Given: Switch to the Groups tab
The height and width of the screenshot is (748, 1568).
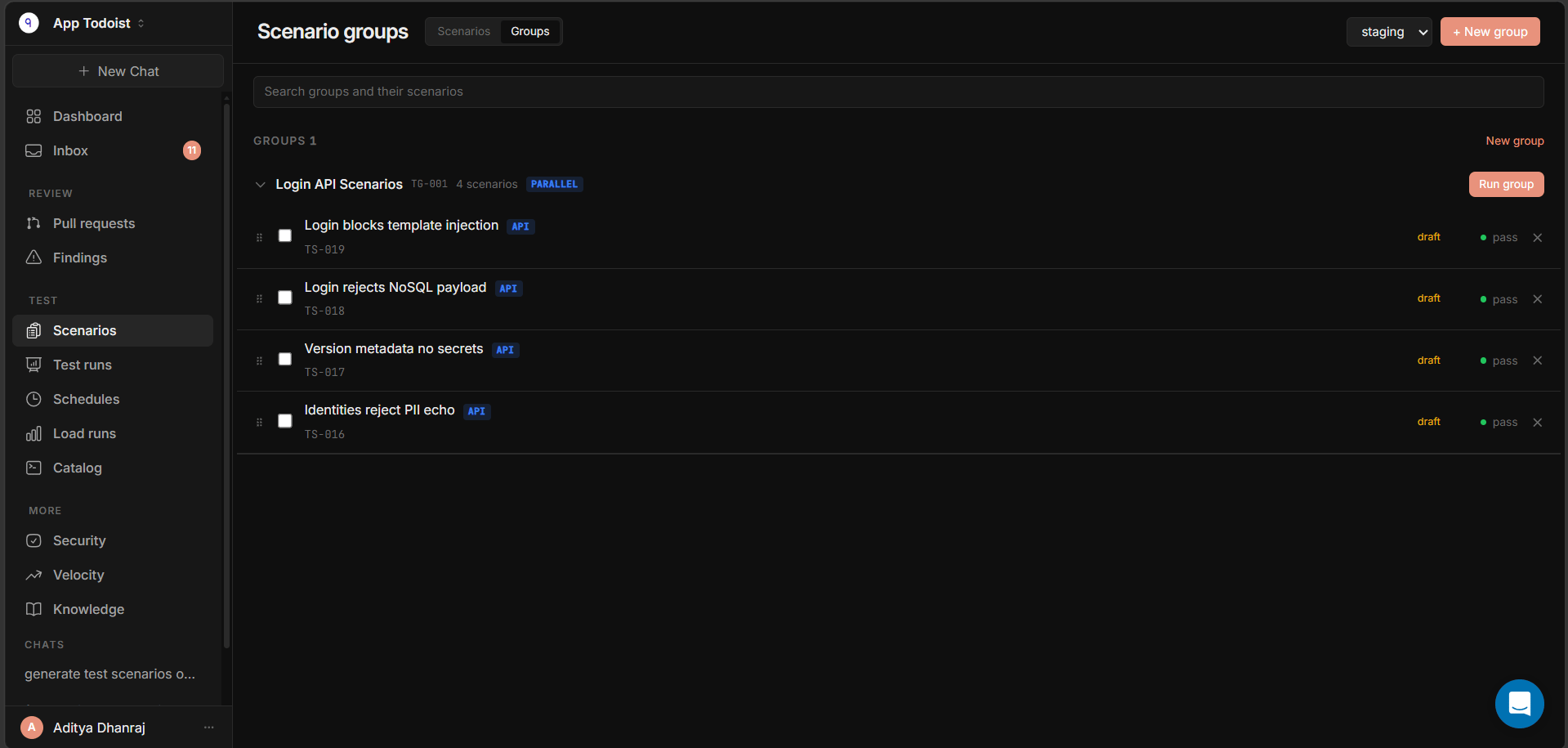Looking at the screenshot, I should coord(530,31).
